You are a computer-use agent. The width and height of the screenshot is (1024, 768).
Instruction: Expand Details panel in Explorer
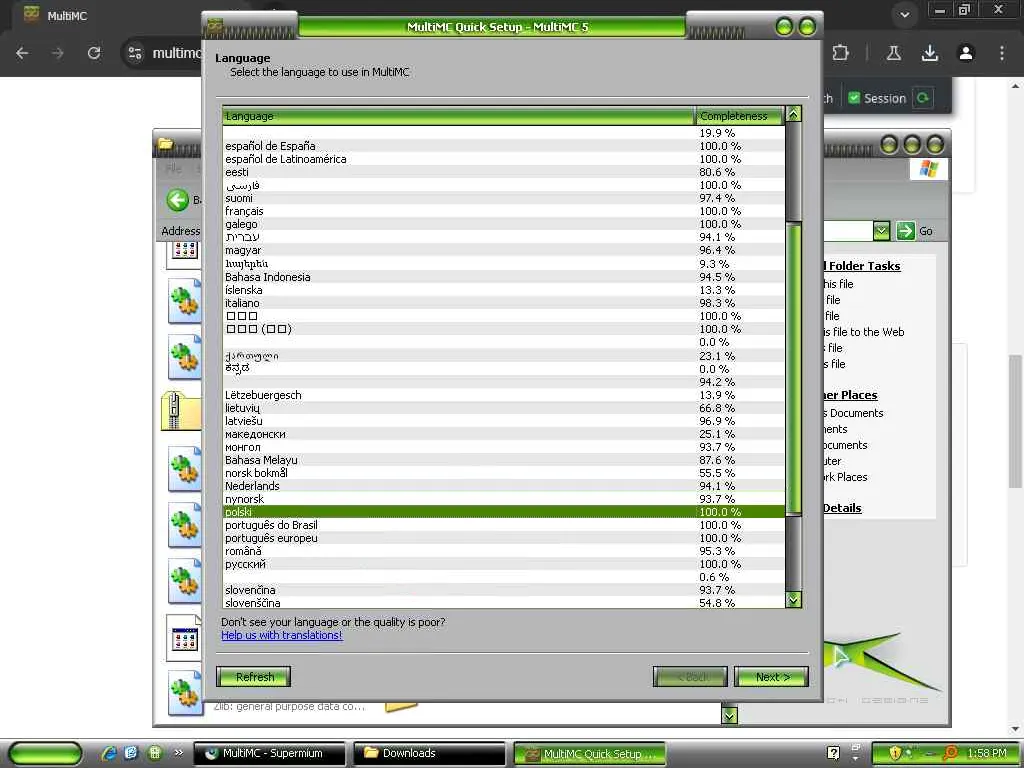pos(842,508)
